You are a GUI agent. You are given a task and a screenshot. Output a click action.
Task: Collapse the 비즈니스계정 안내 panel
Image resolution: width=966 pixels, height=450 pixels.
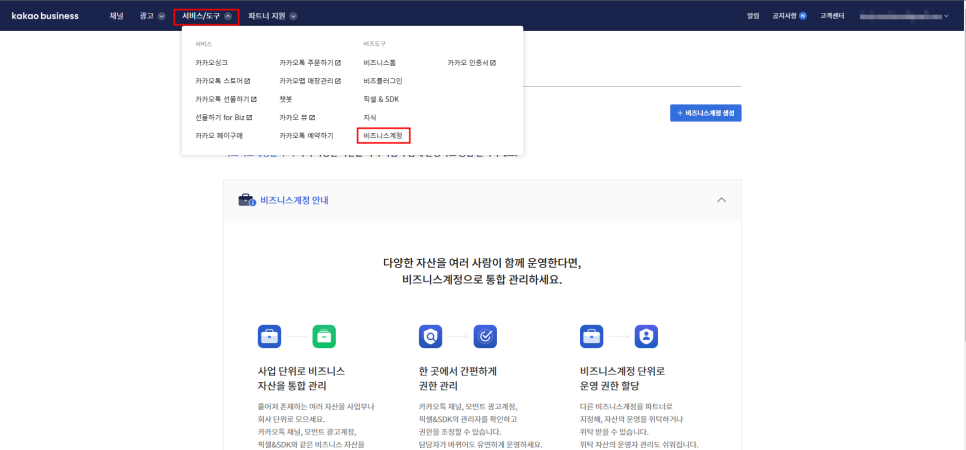coord(722,200)
